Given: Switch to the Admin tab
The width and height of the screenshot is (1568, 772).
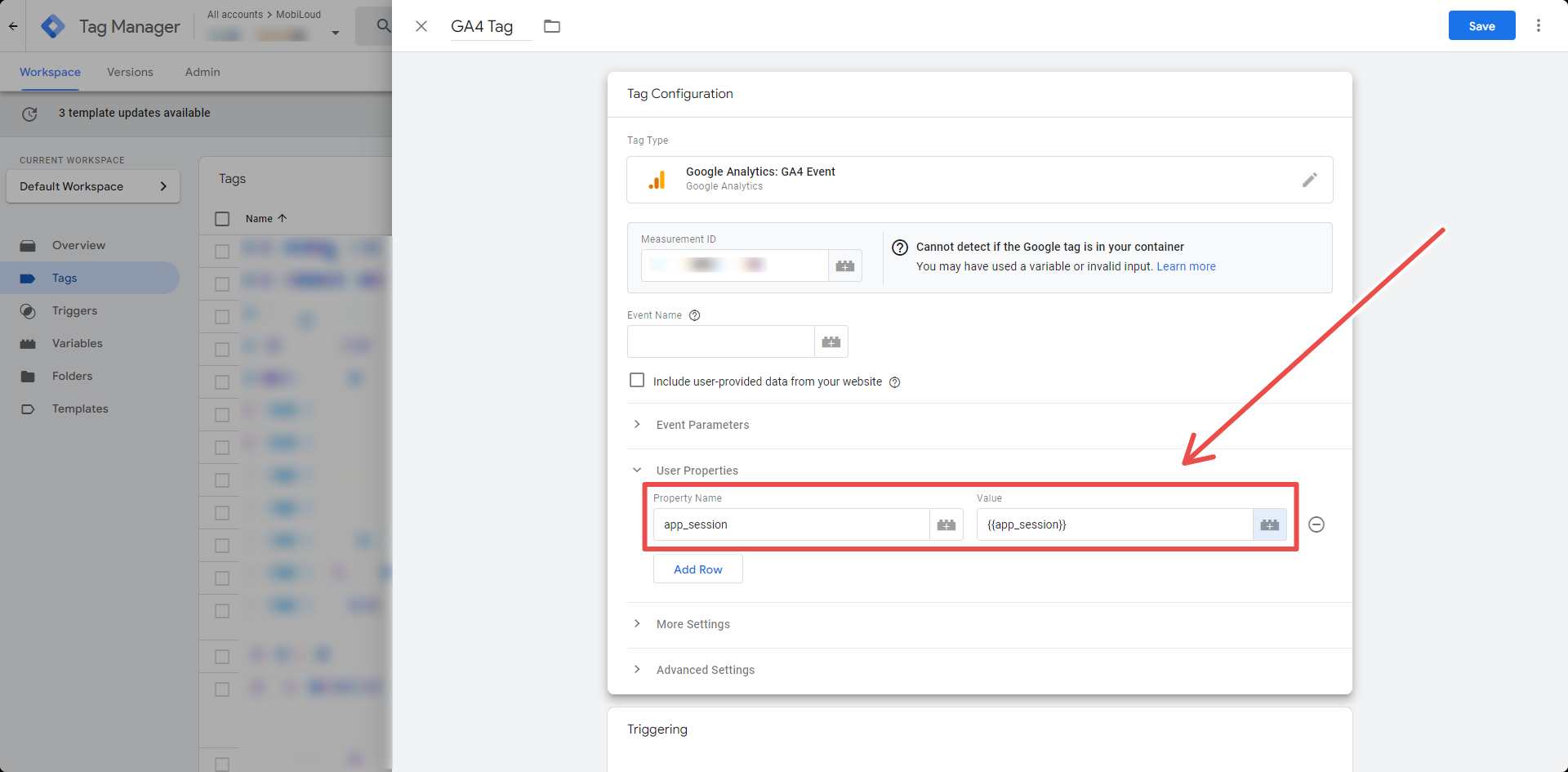Looking at the screenshot, I should point(203,72).
